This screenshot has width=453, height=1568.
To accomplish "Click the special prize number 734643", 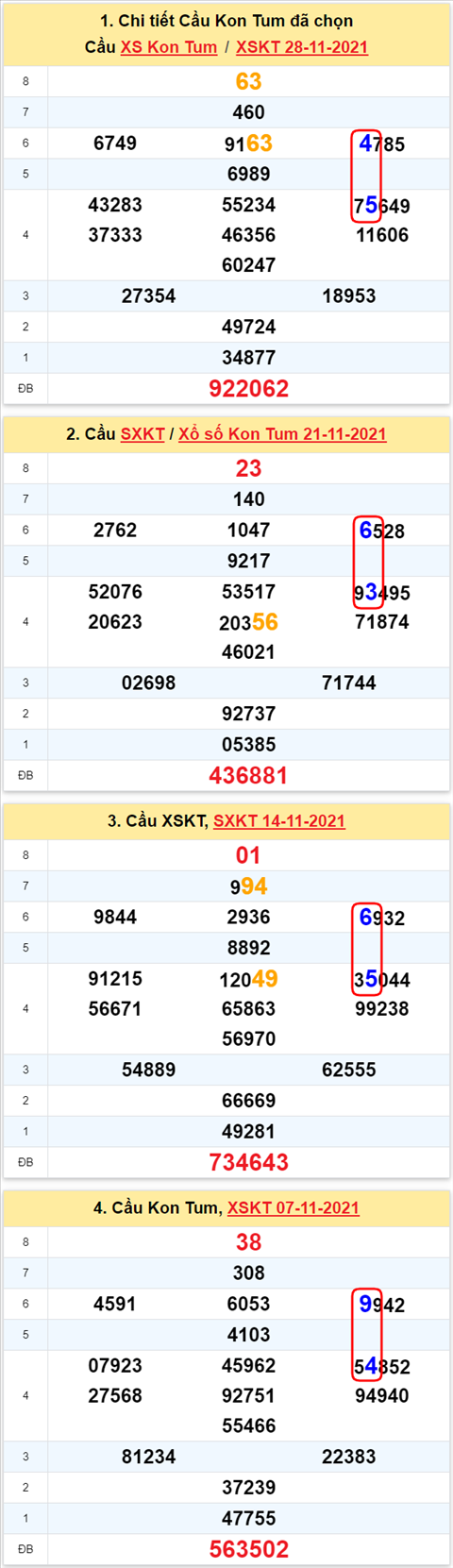I will [249, 1163].
